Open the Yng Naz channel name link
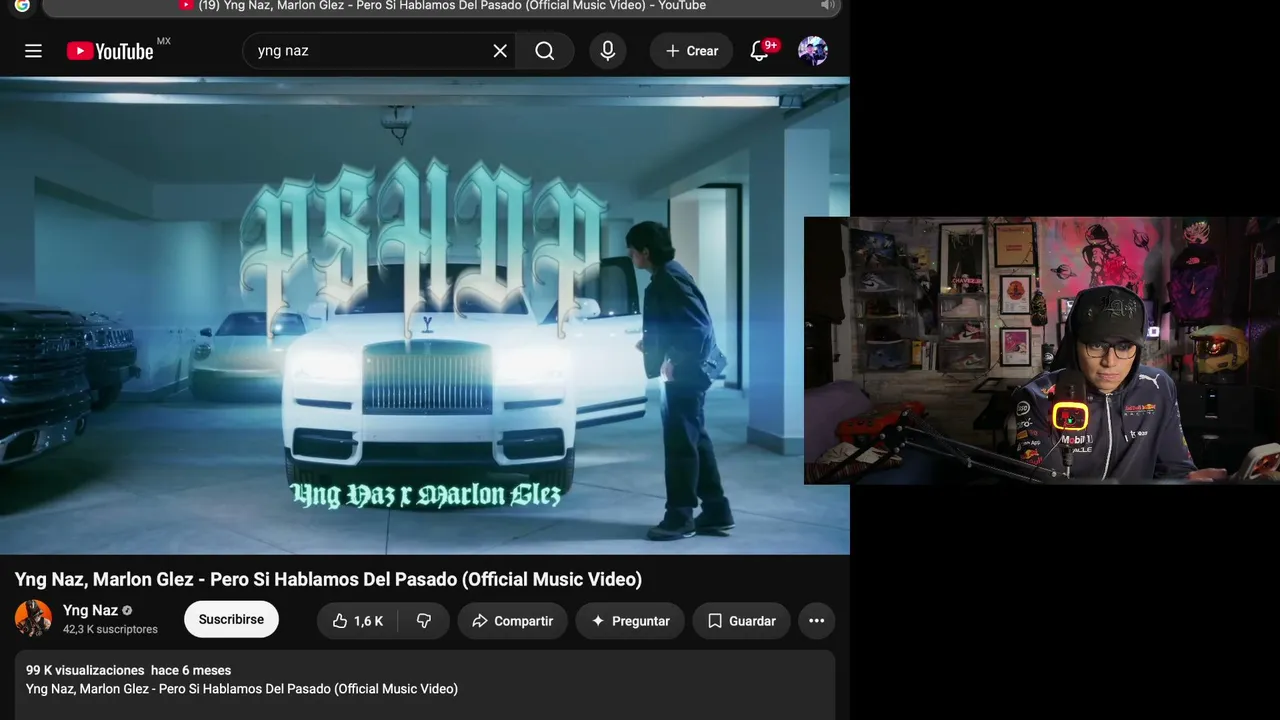Screen dimensions: 1280x720 tap(90, 610)
